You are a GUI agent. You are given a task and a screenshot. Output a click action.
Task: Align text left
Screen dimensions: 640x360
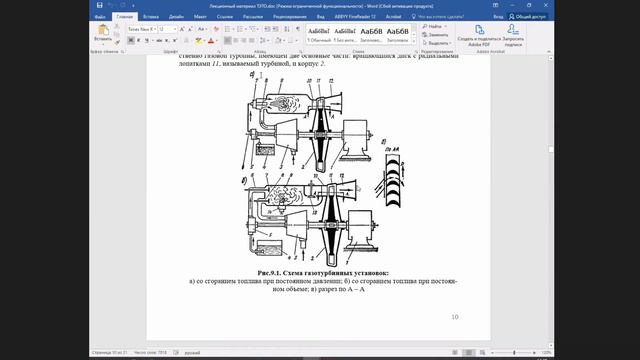(228, 40)
